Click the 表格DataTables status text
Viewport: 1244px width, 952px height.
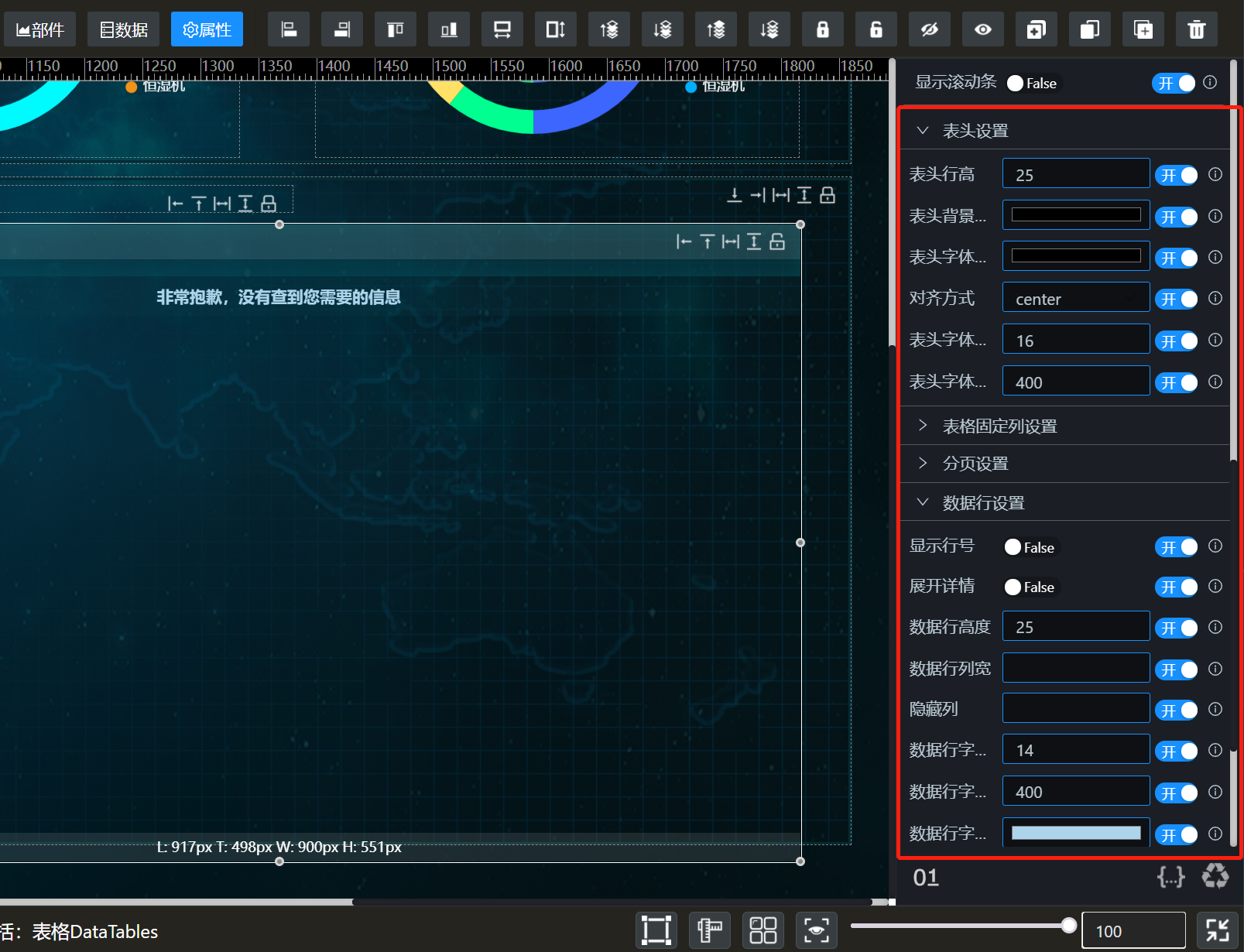click(x=94, y=931)
